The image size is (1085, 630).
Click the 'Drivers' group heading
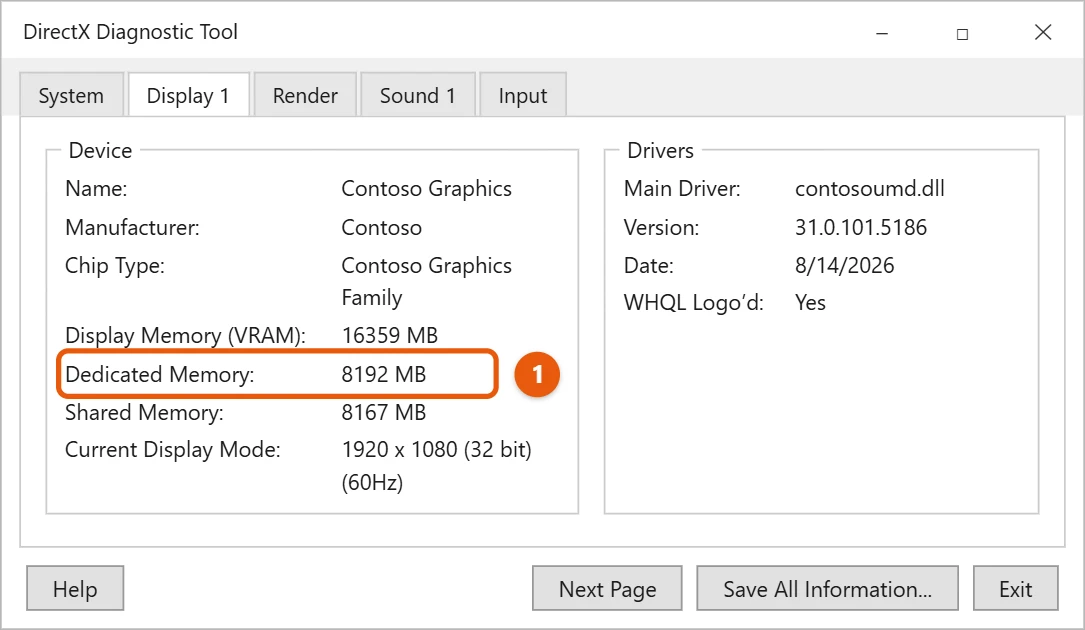coord(660,150)
